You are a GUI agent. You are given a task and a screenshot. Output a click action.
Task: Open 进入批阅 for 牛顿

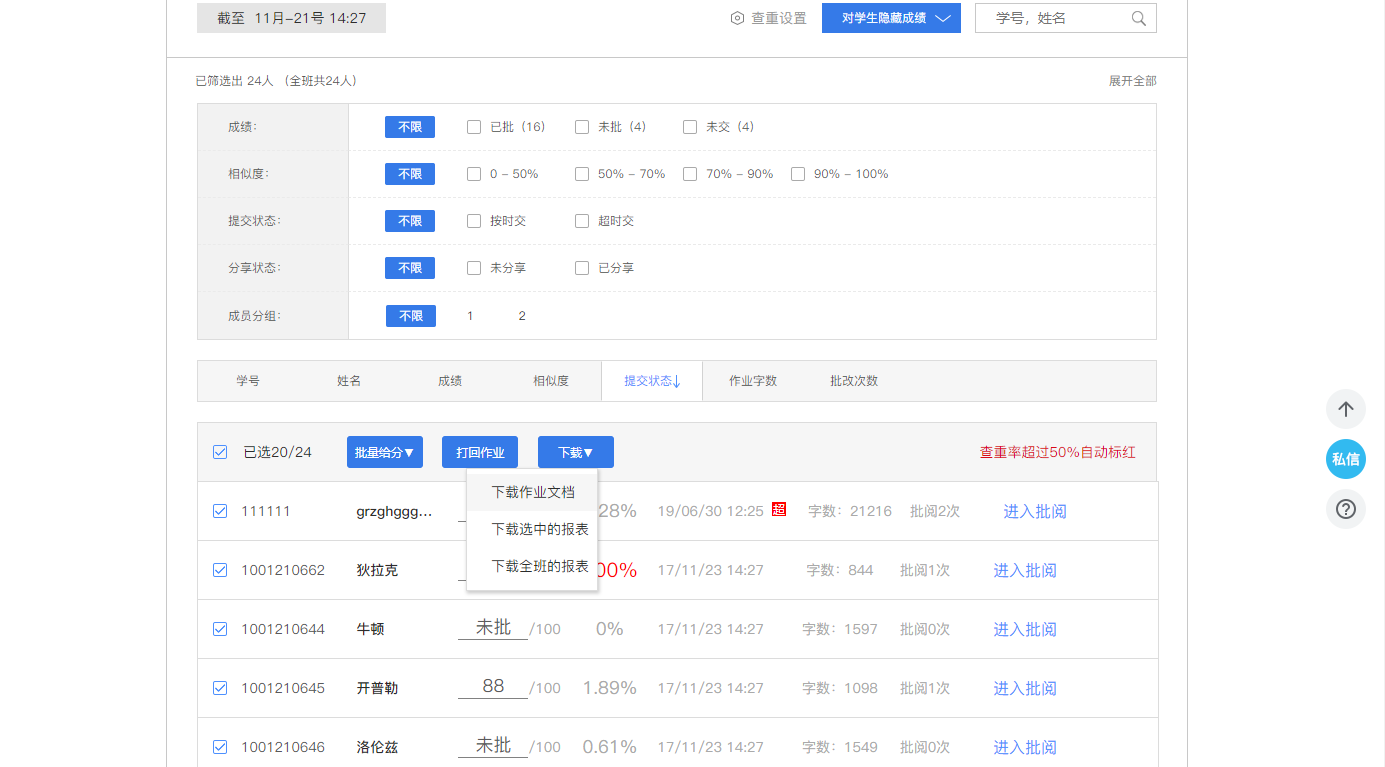(1025, 629)
